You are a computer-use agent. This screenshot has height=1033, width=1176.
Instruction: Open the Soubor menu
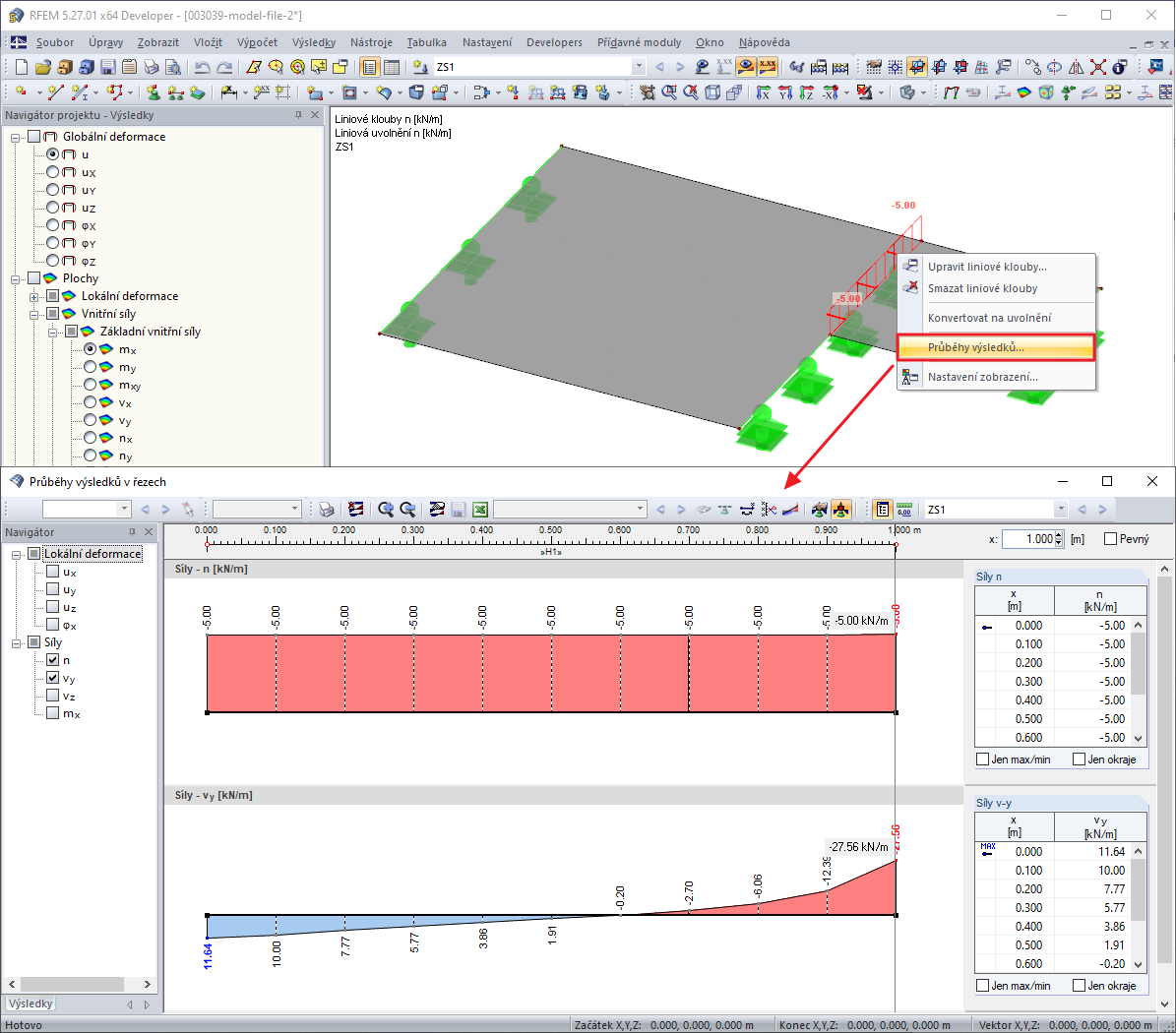tap(55, 42)
